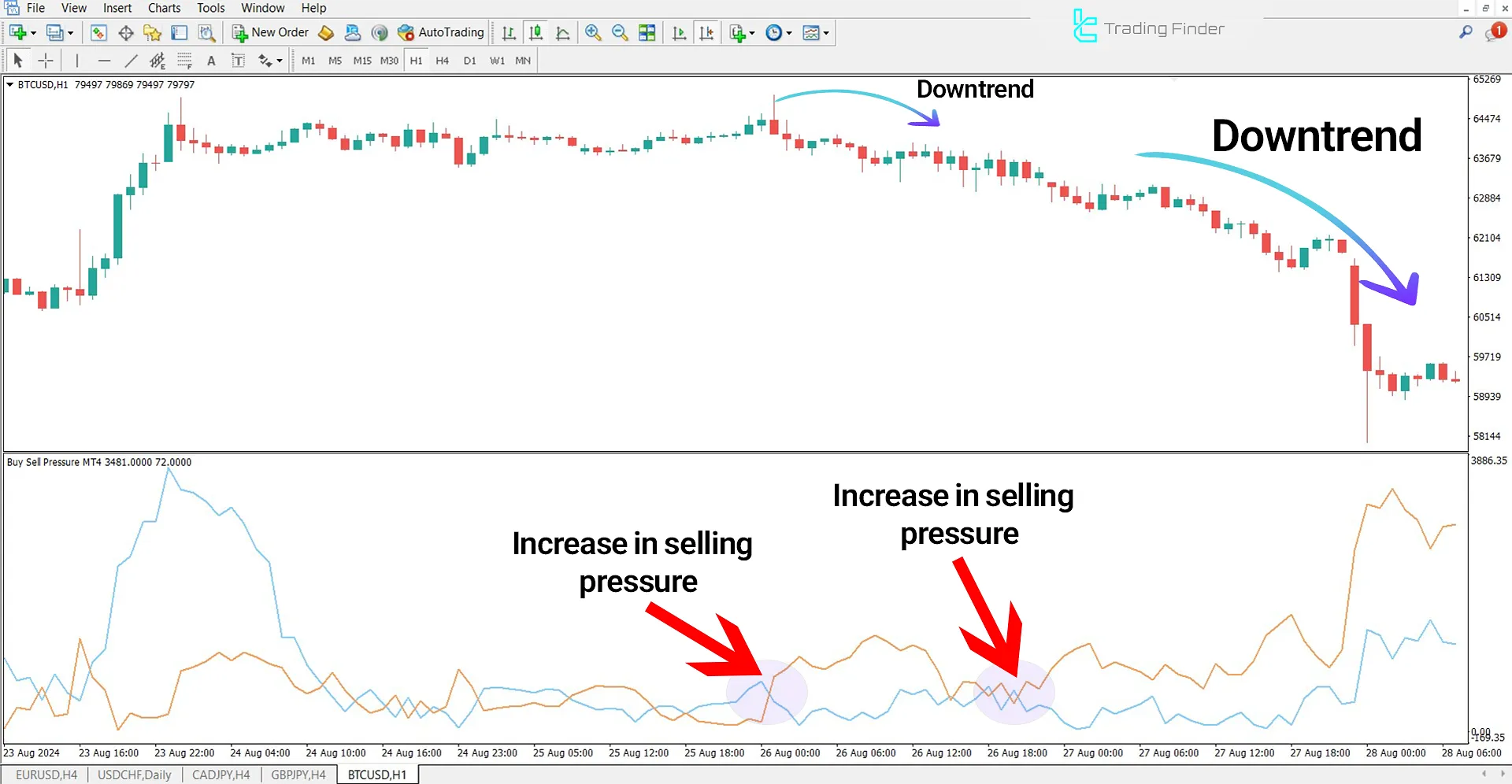Viewport: 1512px width, 784px height.
Task: Select the horizontal line drawing tool
Action: point(105,60)
